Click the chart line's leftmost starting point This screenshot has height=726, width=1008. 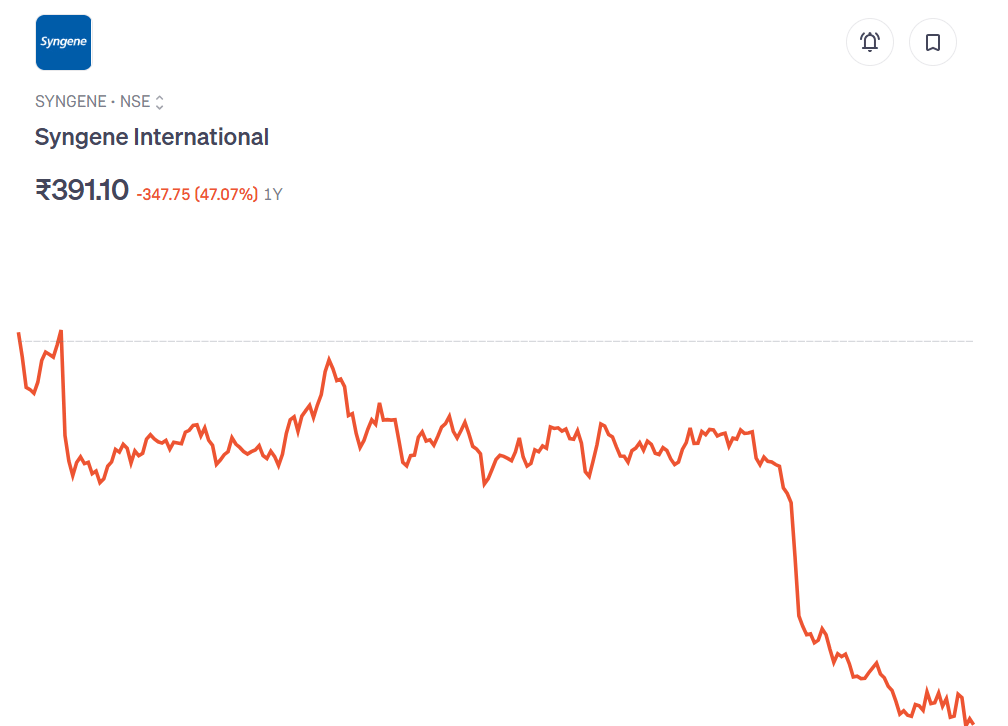19,332
